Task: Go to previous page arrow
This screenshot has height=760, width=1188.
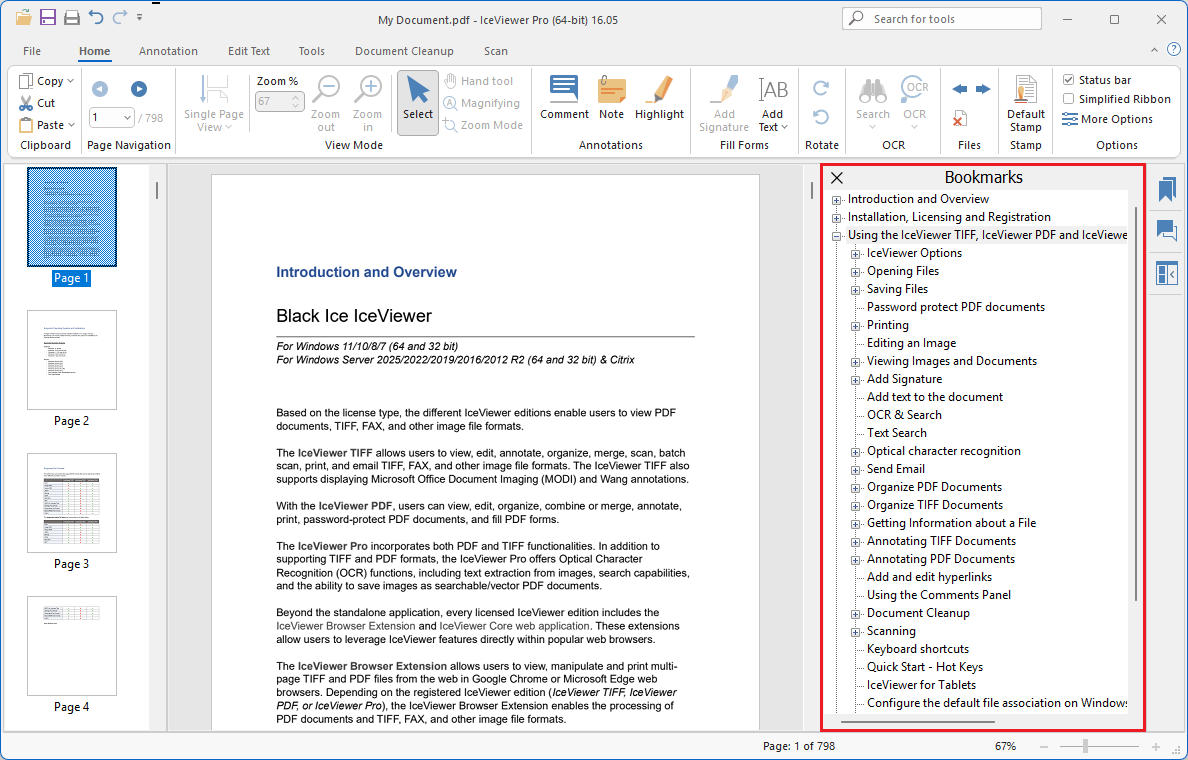Action: (100, 89)
